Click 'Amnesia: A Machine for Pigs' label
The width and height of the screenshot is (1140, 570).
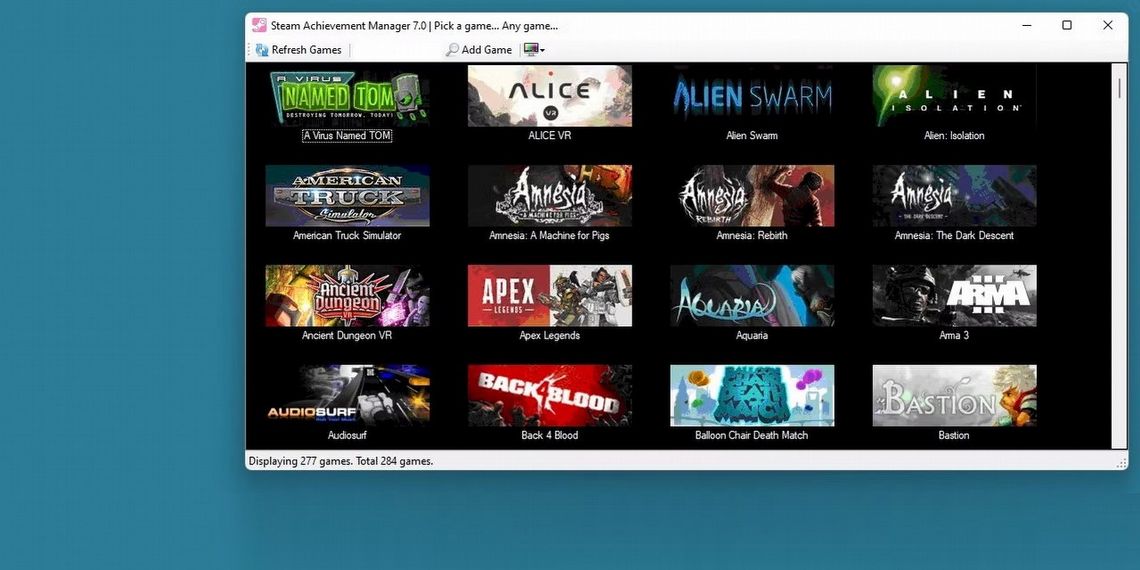[x=550, y=236]
